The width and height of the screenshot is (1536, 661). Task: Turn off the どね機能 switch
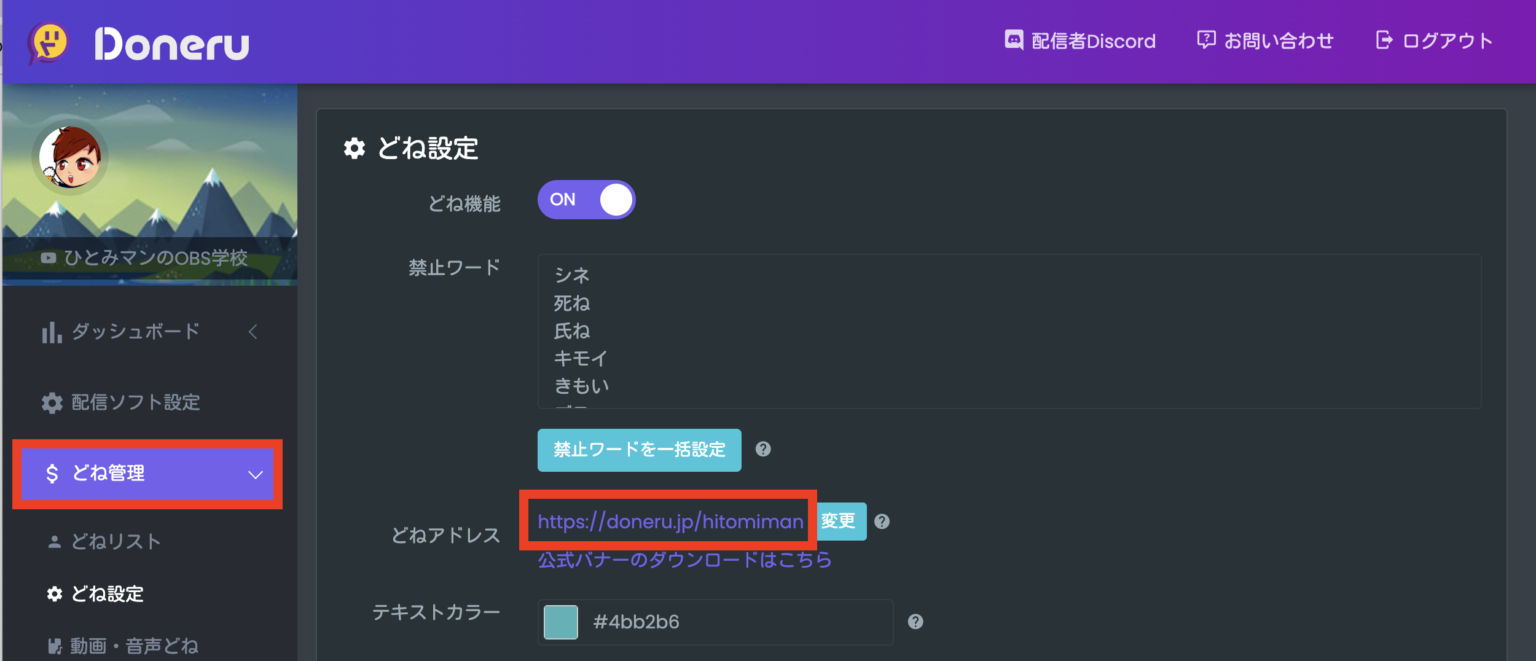pos(586,199)
